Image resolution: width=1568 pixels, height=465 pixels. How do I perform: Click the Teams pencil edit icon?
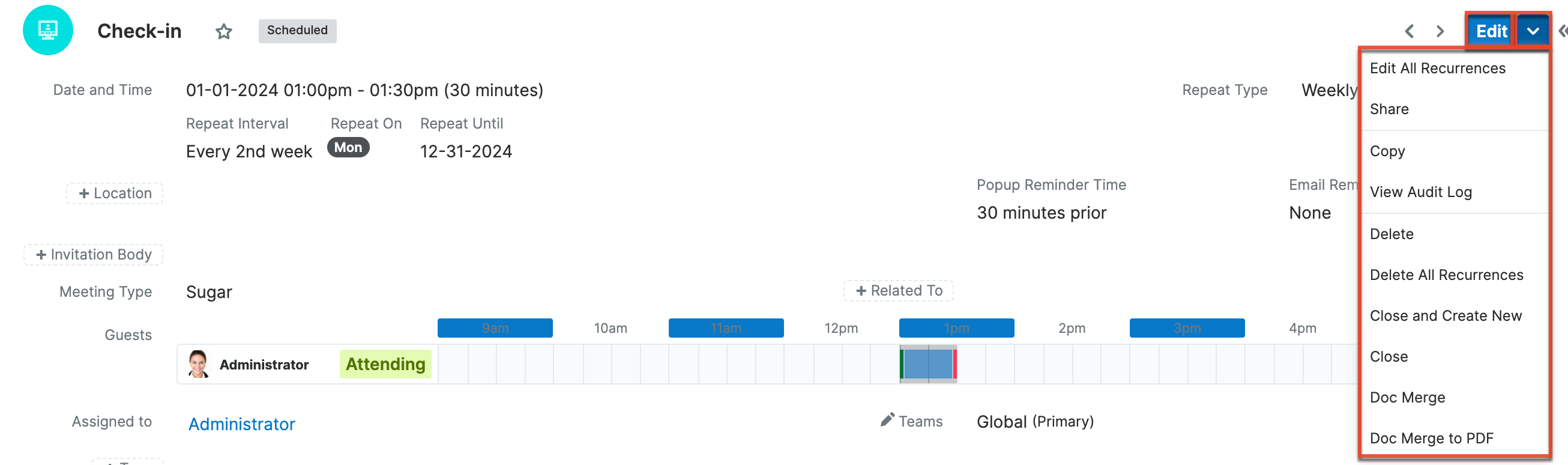[x=887, y=420]
